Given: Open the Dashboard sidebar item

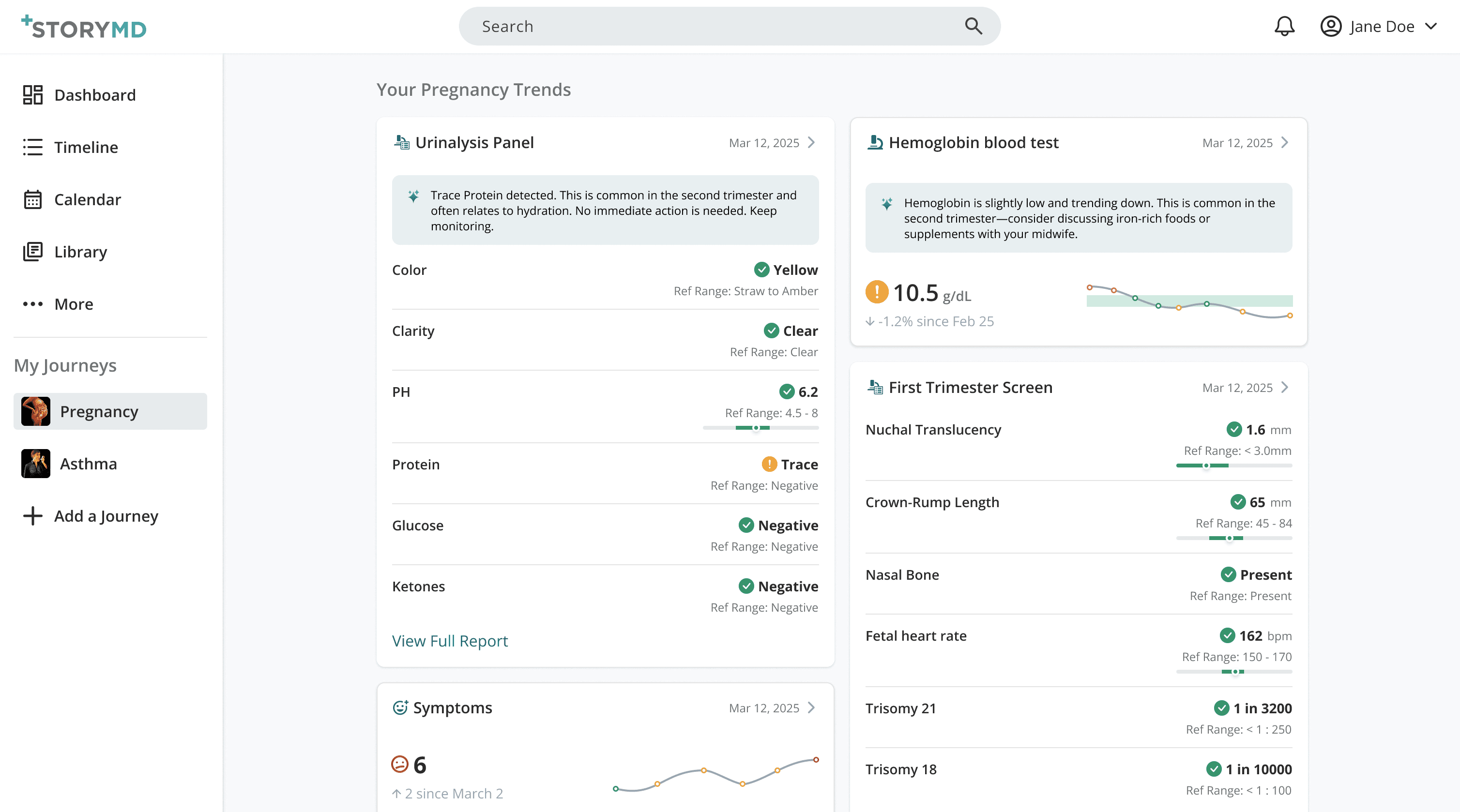Looking at the screenshot, I should pyautogui.click(x=79, y=95).
